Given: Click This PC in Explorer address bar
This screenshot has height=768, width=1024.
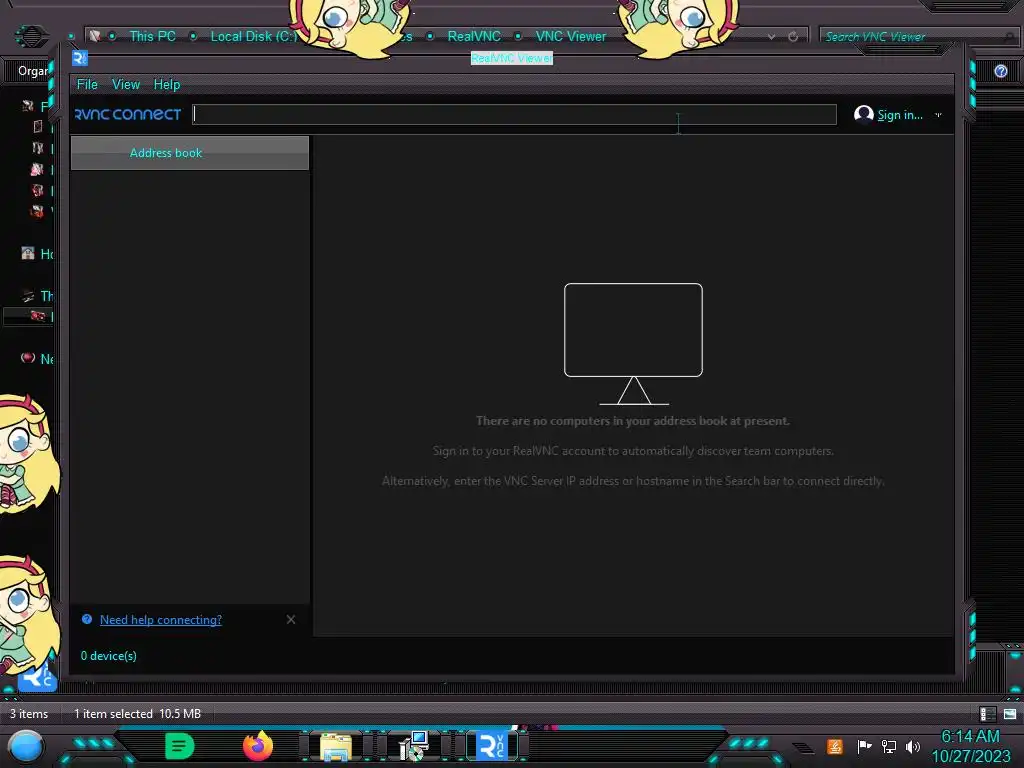Looking at the screenshot, I should pyautogui.click(x=152, y=37).
